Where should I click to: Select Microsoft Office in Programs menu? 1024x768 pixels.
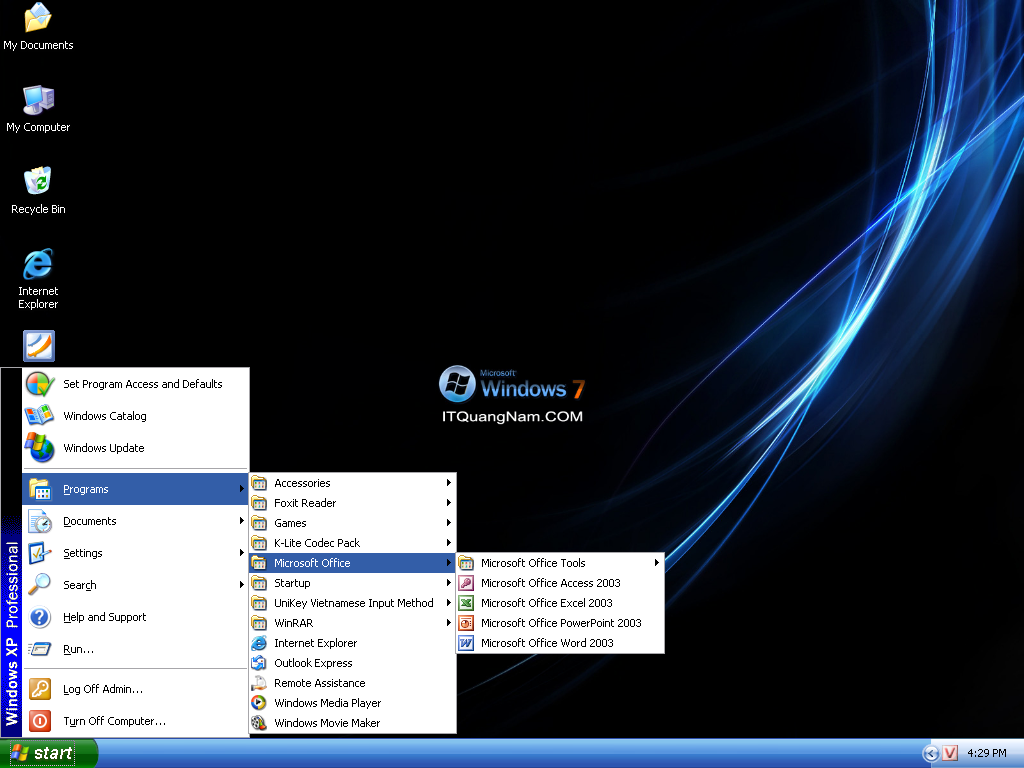(353, 563)
